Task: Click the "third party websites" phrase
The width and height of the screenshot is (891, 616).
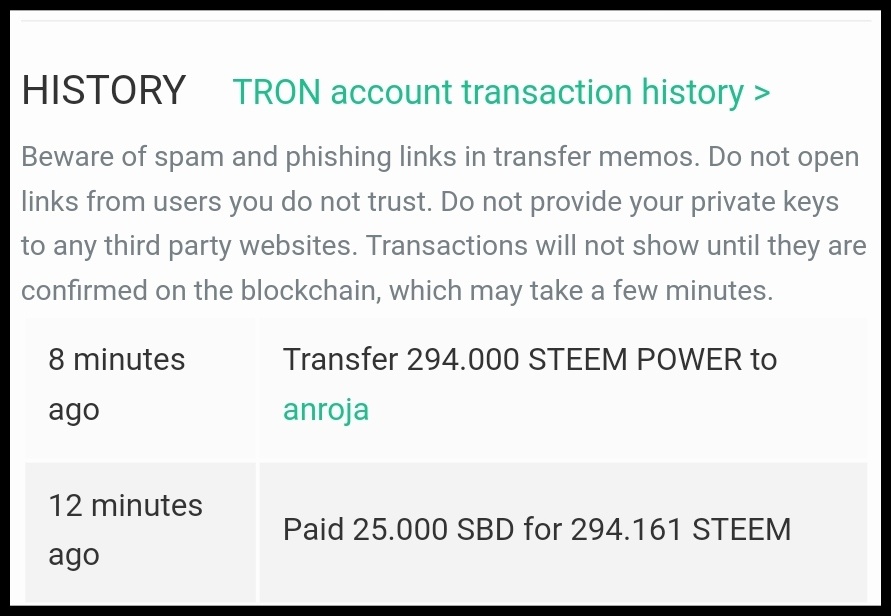Action: pos(221,246)
